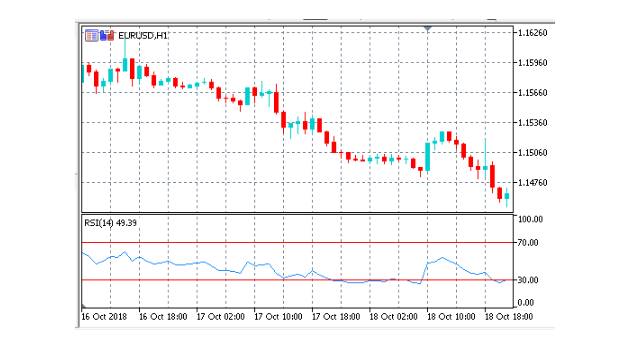640x360 pixels.
Task: Click the EURUSD,H1 chart title label
Action: coord(143,36)
